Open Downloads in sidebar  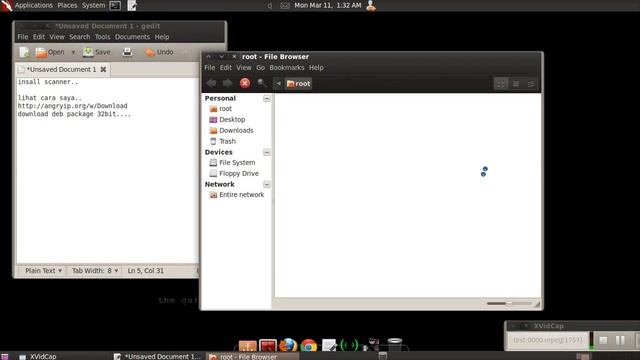pyautogui.click(x=237, y=130)
